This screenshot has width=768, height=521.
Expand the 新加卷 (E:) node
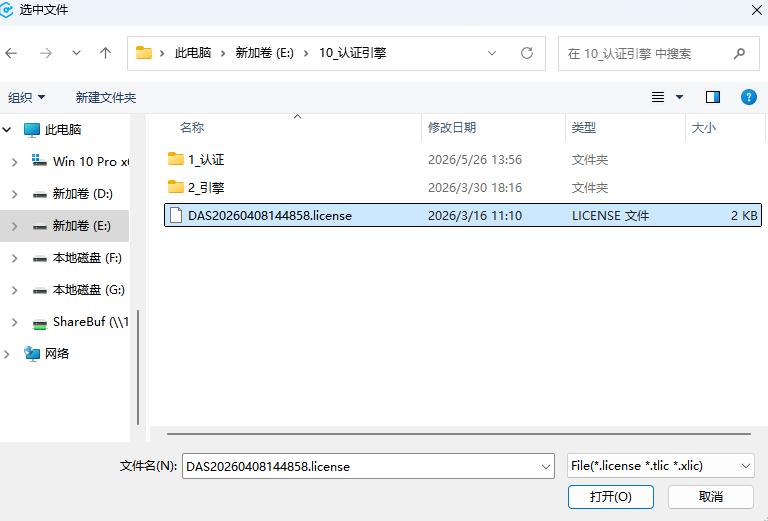14,226
